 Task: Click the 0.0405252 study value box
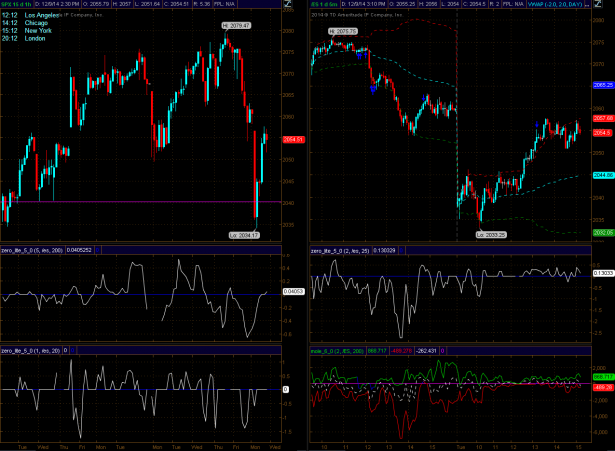[x=80, y=250]
